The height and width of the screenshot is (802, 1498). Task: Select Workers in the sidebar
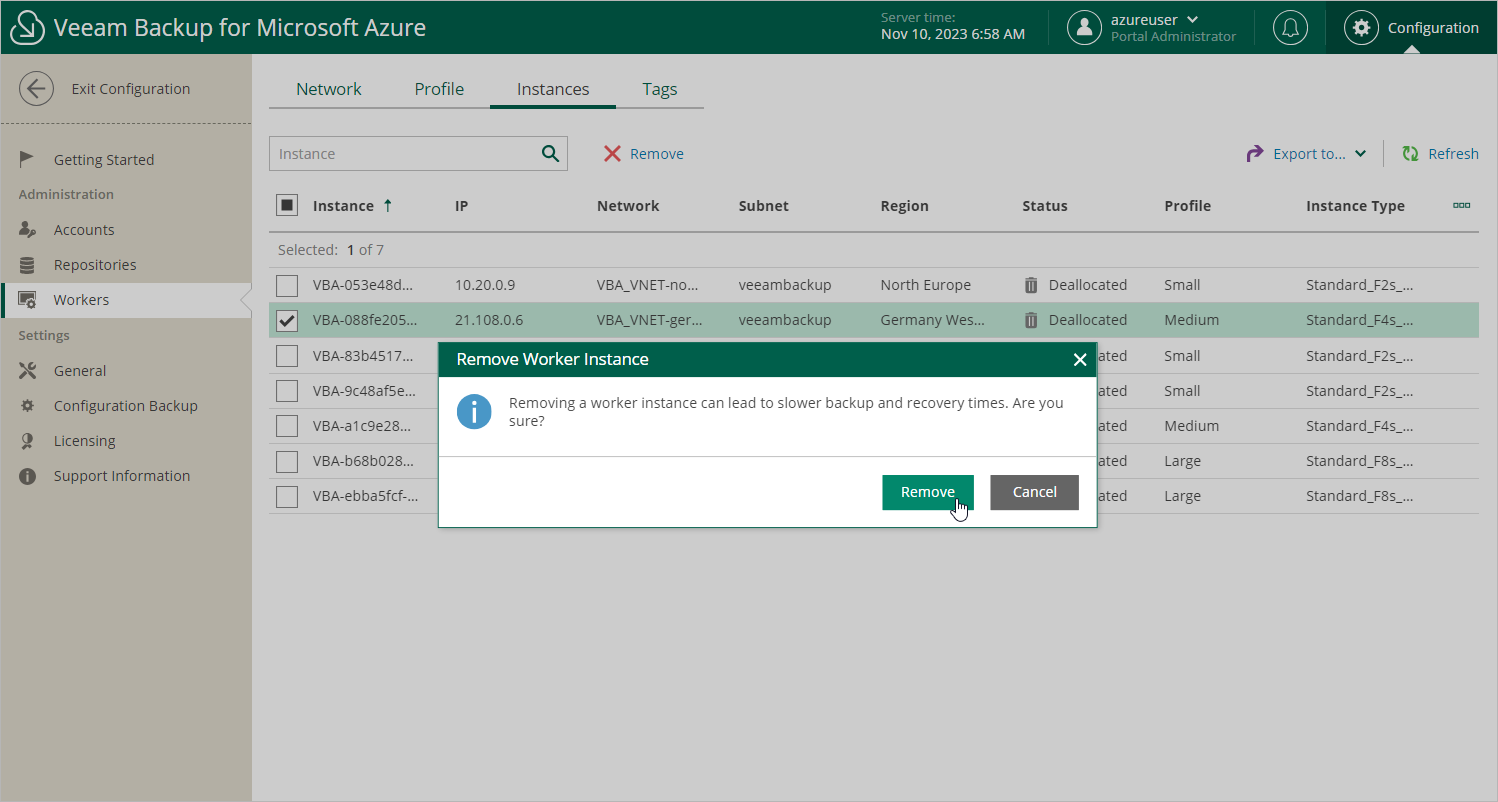(81, 300)
